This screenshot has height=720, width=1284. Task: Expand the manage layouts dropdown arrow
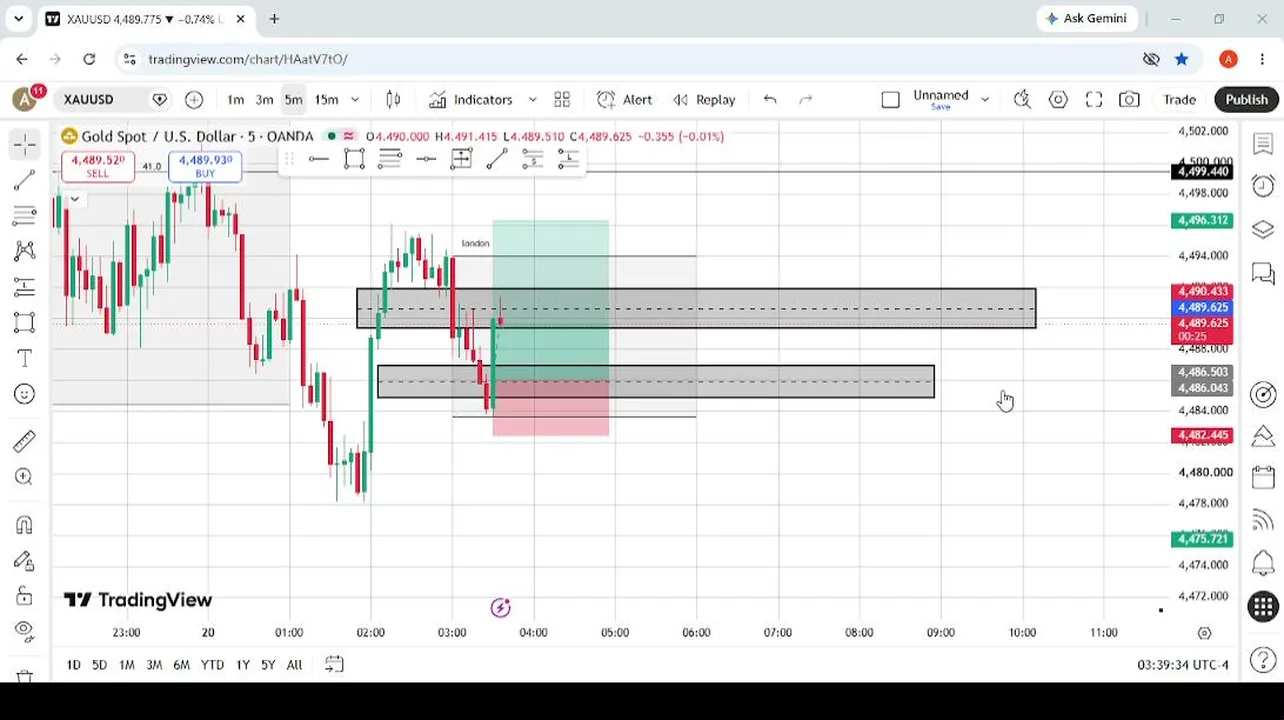click(x=985, y=99)
